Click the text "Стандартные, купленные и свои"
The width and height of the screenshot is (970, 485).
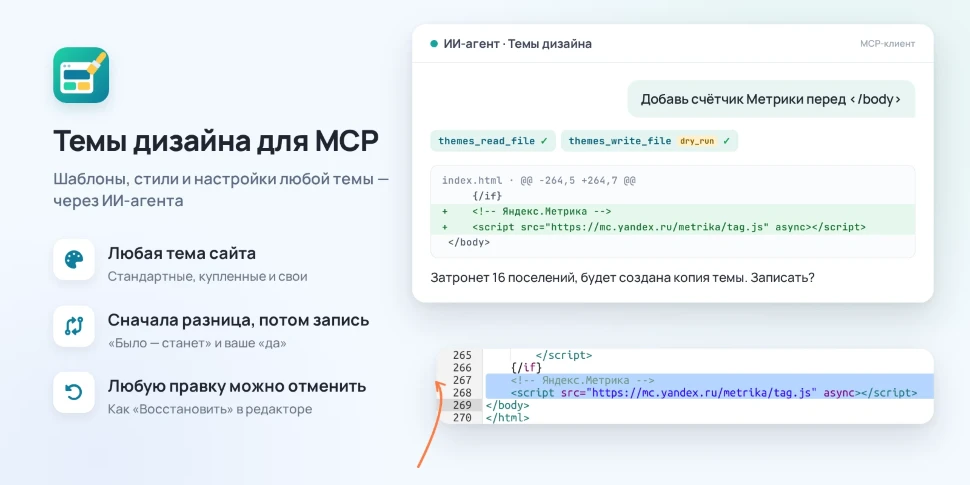[x=207, y=277]
